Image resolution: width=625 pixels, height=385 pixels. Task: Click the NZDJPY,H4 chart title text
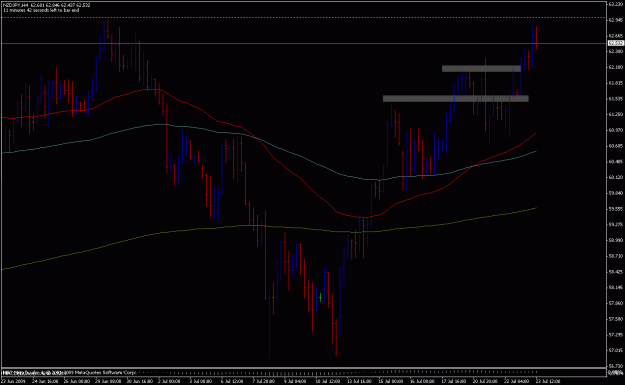point(16,5)
